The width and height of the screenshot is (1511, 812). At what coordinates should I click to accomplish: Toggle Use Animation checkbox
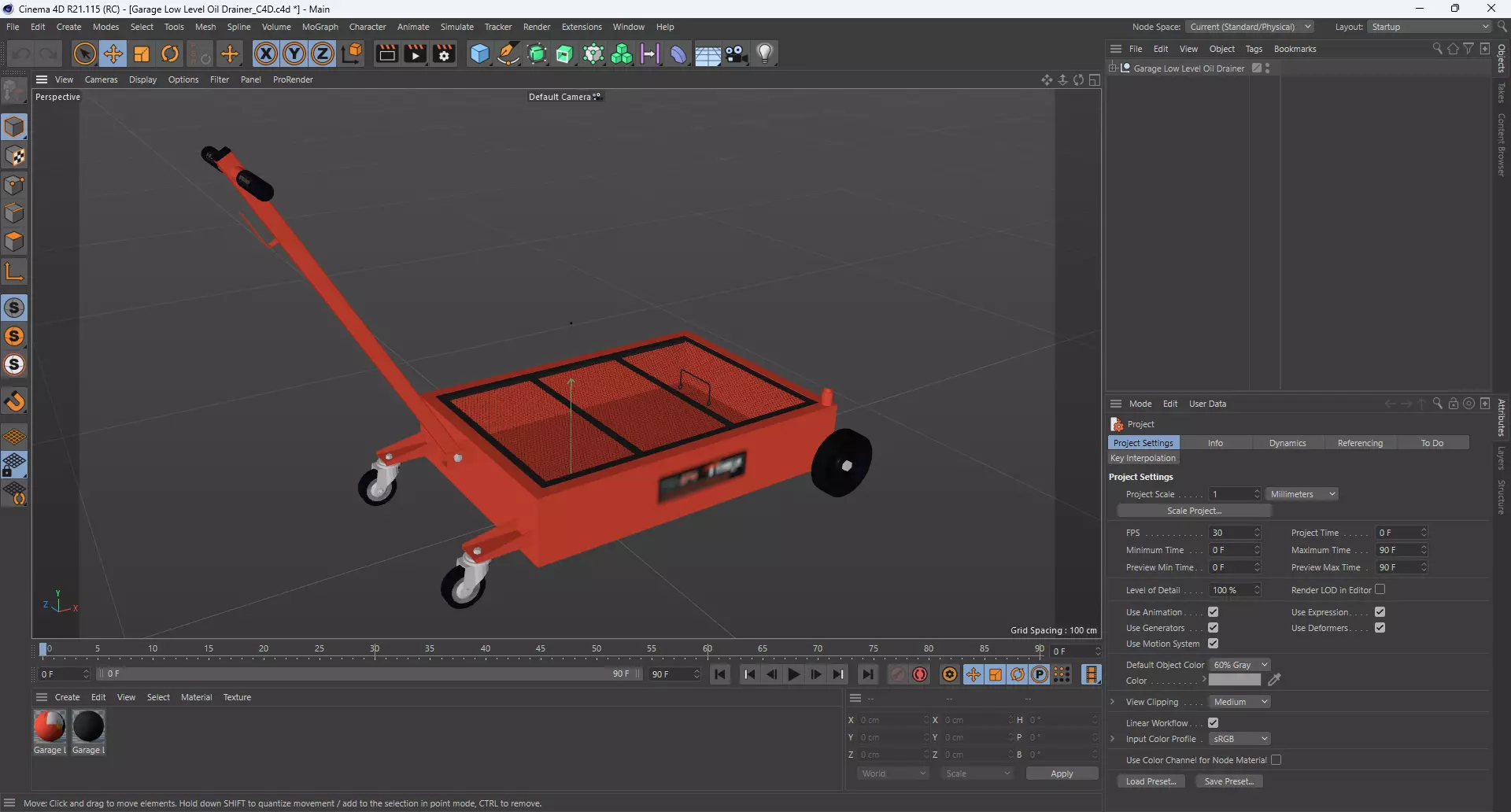pos(1213,612)
